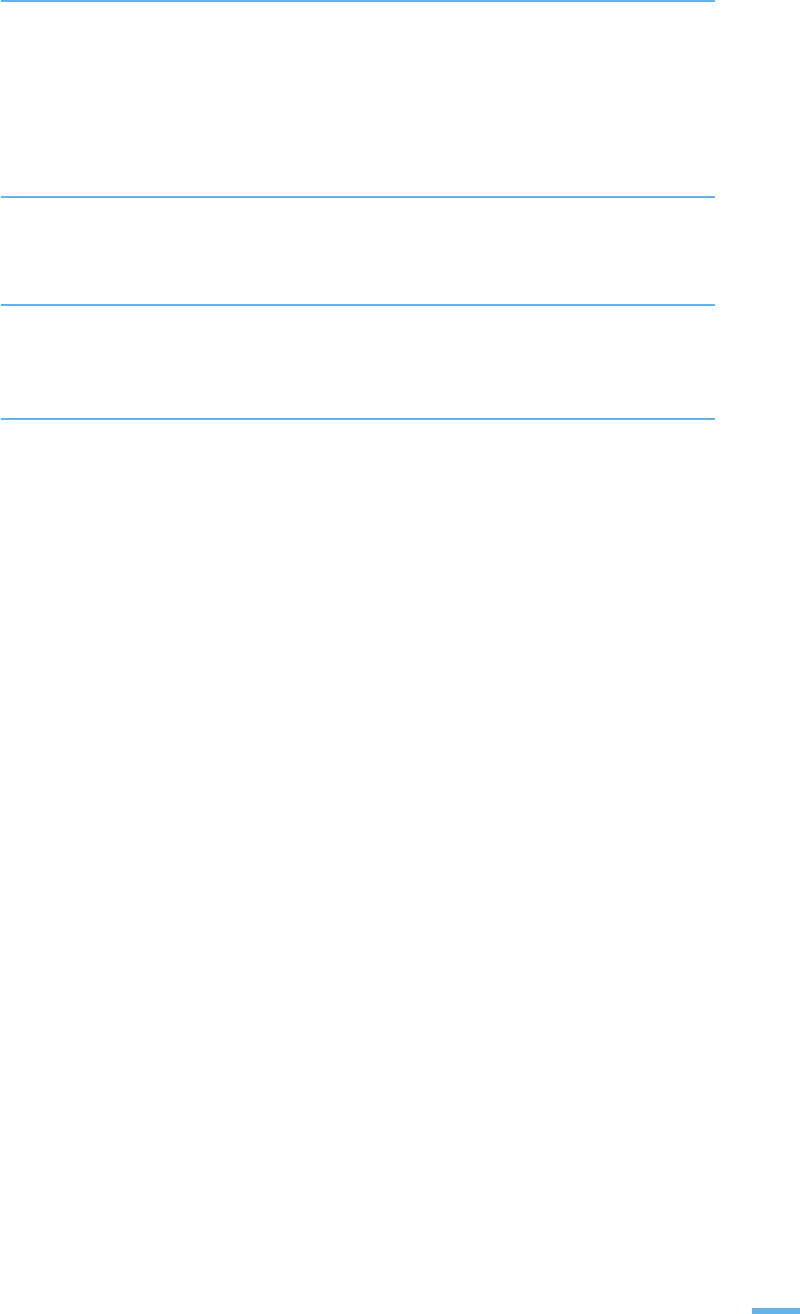The image size is (800, 1314).
Task: Click the right end of the fourth blue rule
Action: [711, 419]
